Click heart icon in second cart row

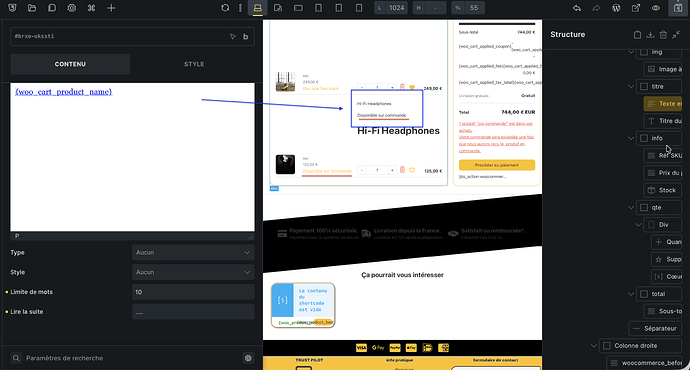point(412,170)
